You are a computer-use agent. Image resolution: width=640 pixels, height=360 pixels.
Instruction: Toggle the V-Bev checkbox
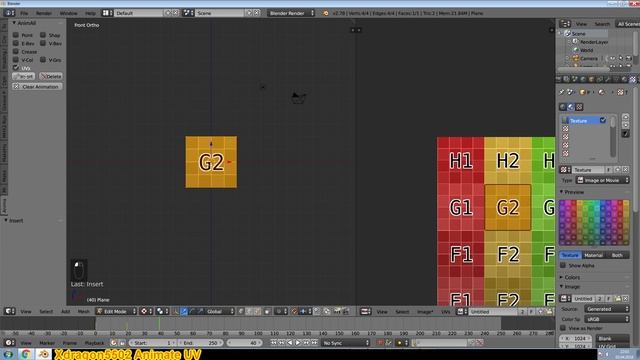pyautogui.click(x=43, y=43)
